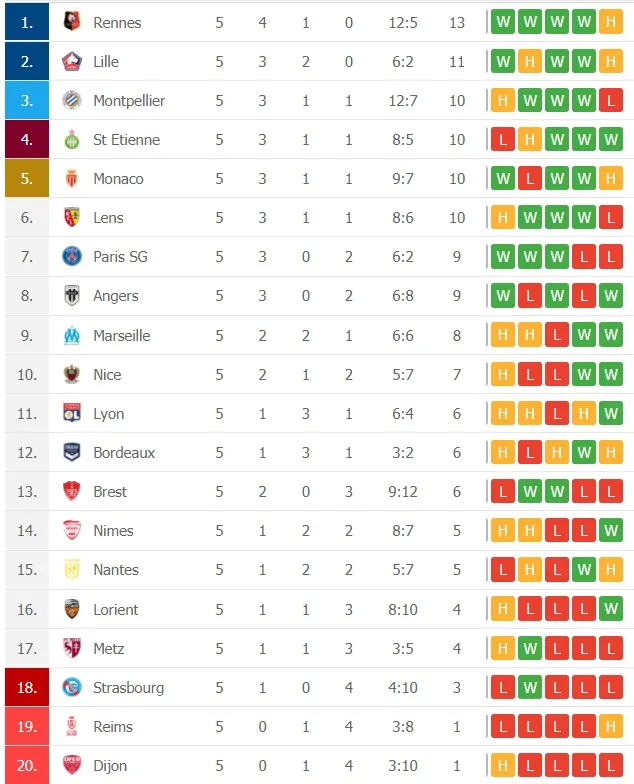Open the St Etienne team link

(x=126, y=140)
